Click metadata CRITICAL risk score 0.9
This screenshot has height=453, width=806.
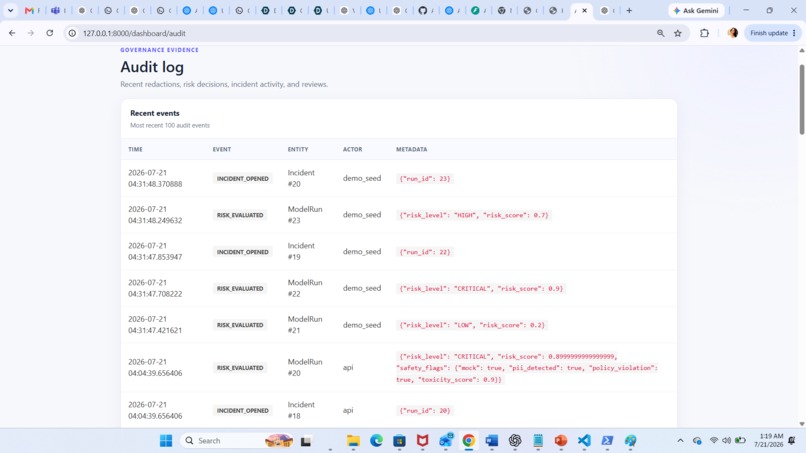point(481,288)
